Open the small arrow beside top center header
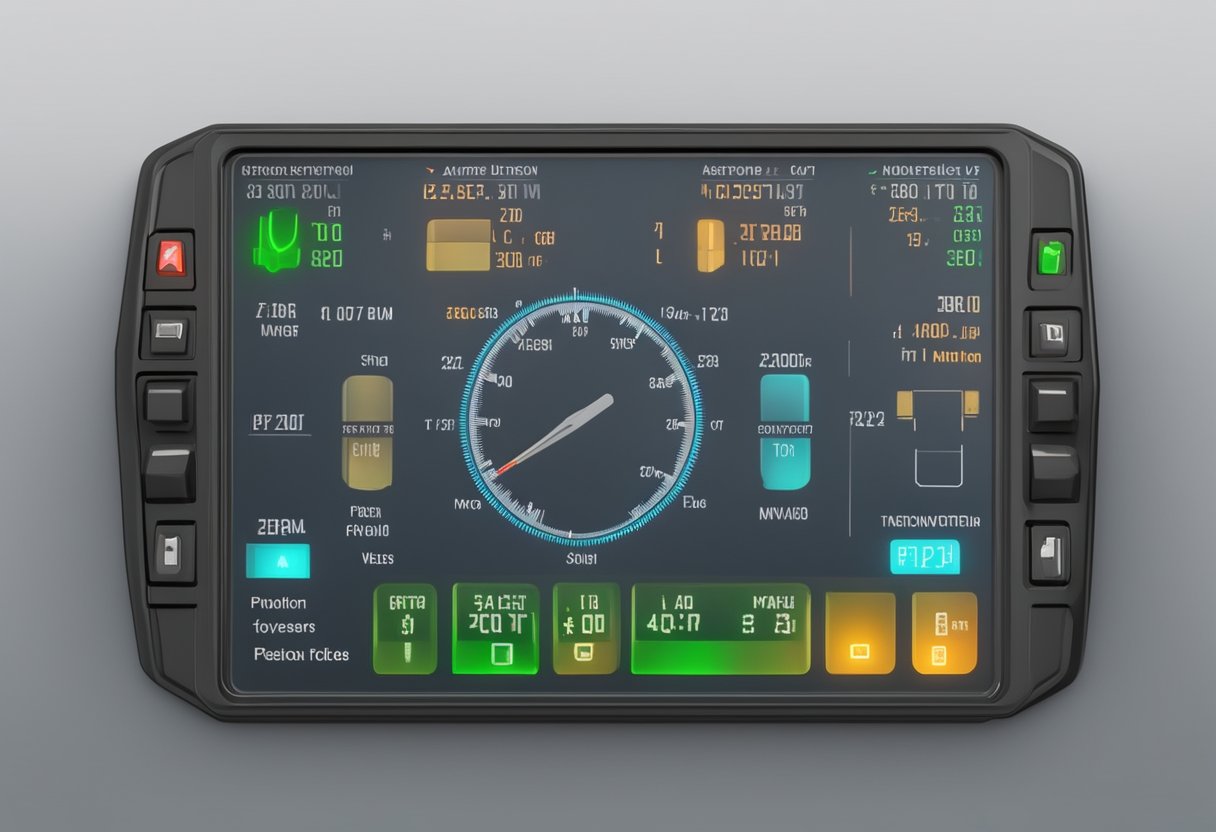 coord(430,170)
